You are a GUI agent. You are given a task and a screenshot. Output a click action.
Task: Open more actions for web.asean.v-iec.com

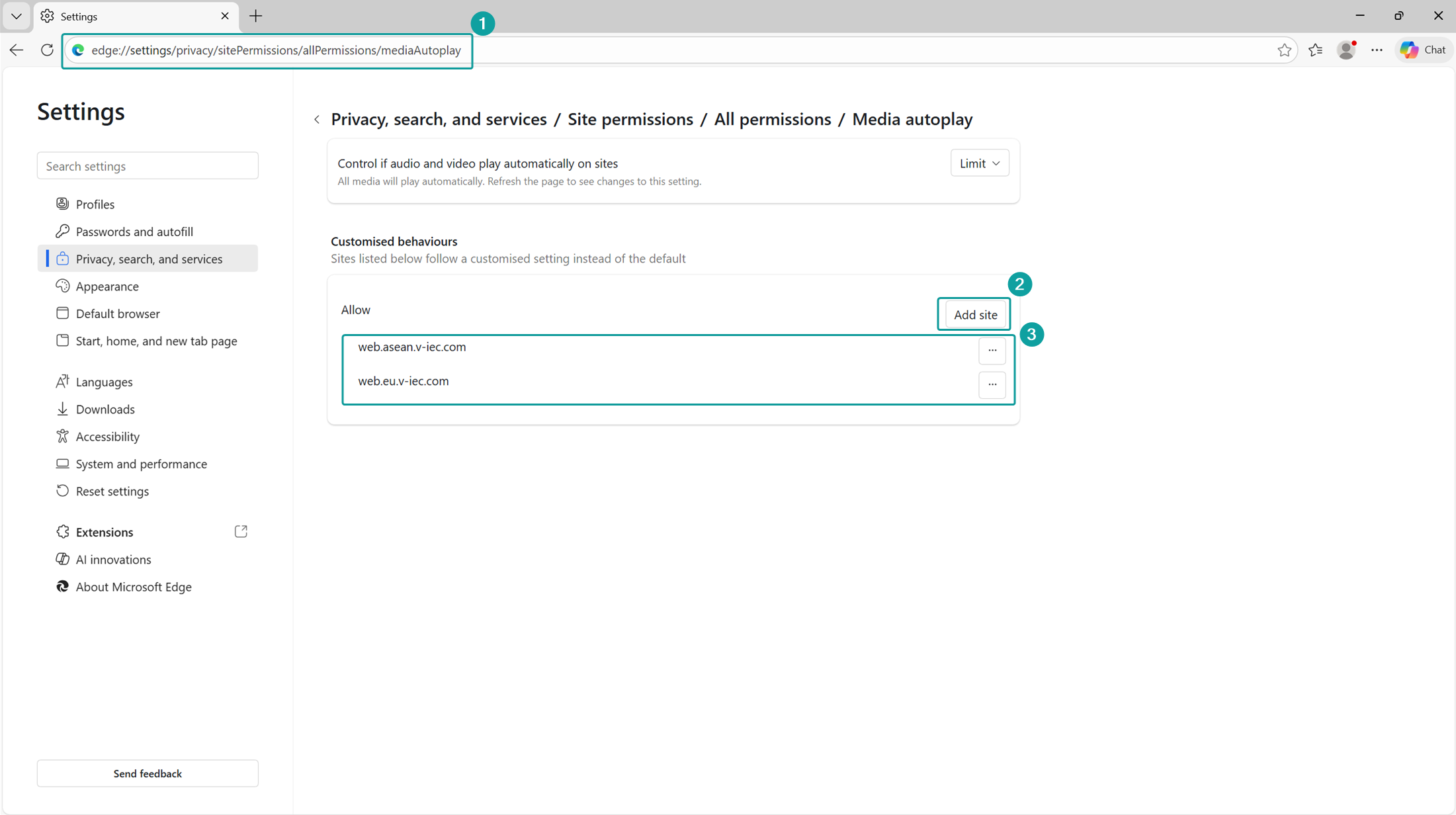point(992,350)
